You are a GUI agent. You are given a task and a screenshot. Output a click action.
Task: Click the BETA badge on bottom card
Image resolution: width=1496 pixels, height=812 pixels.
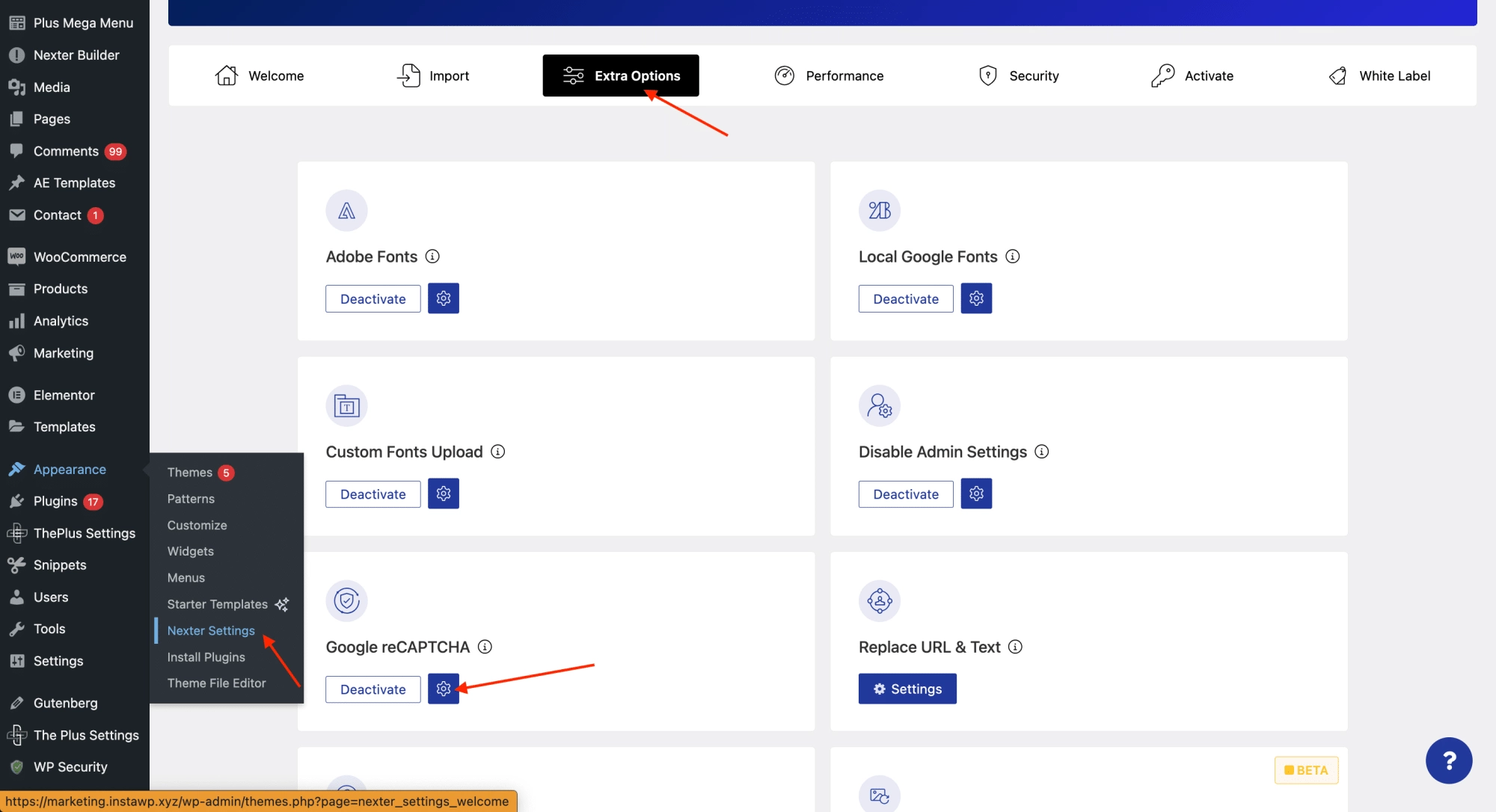[1306, 770]
